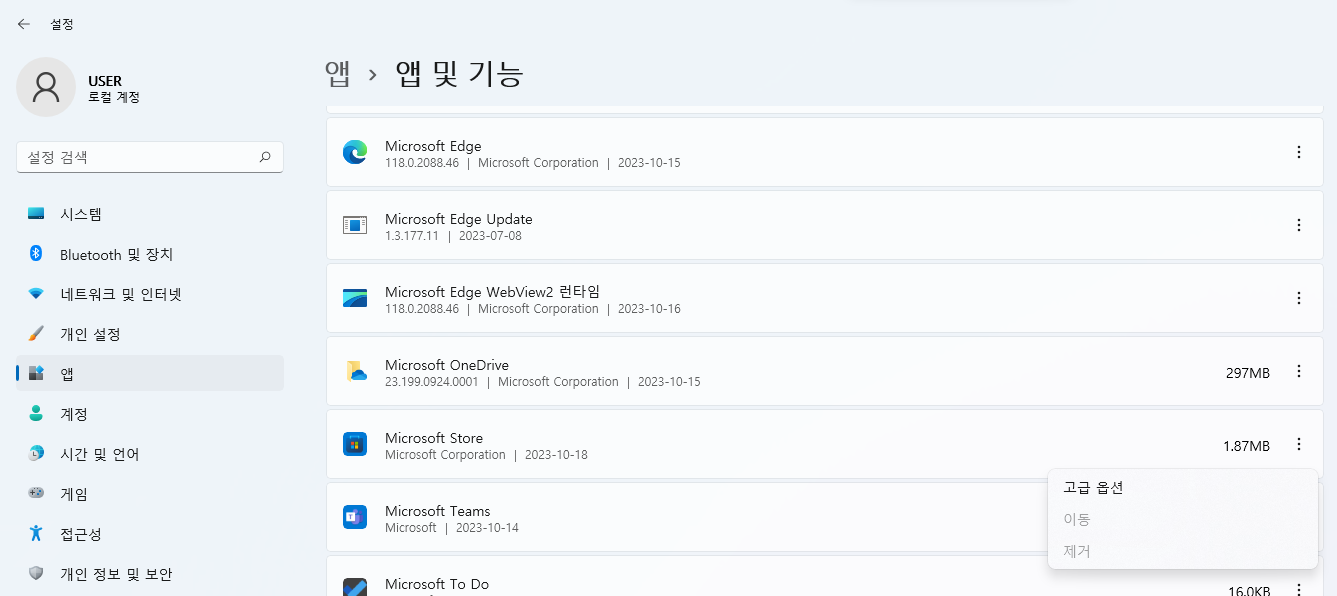
Task: Click the Bluetooth icon in sidebar
Action: 36,254
